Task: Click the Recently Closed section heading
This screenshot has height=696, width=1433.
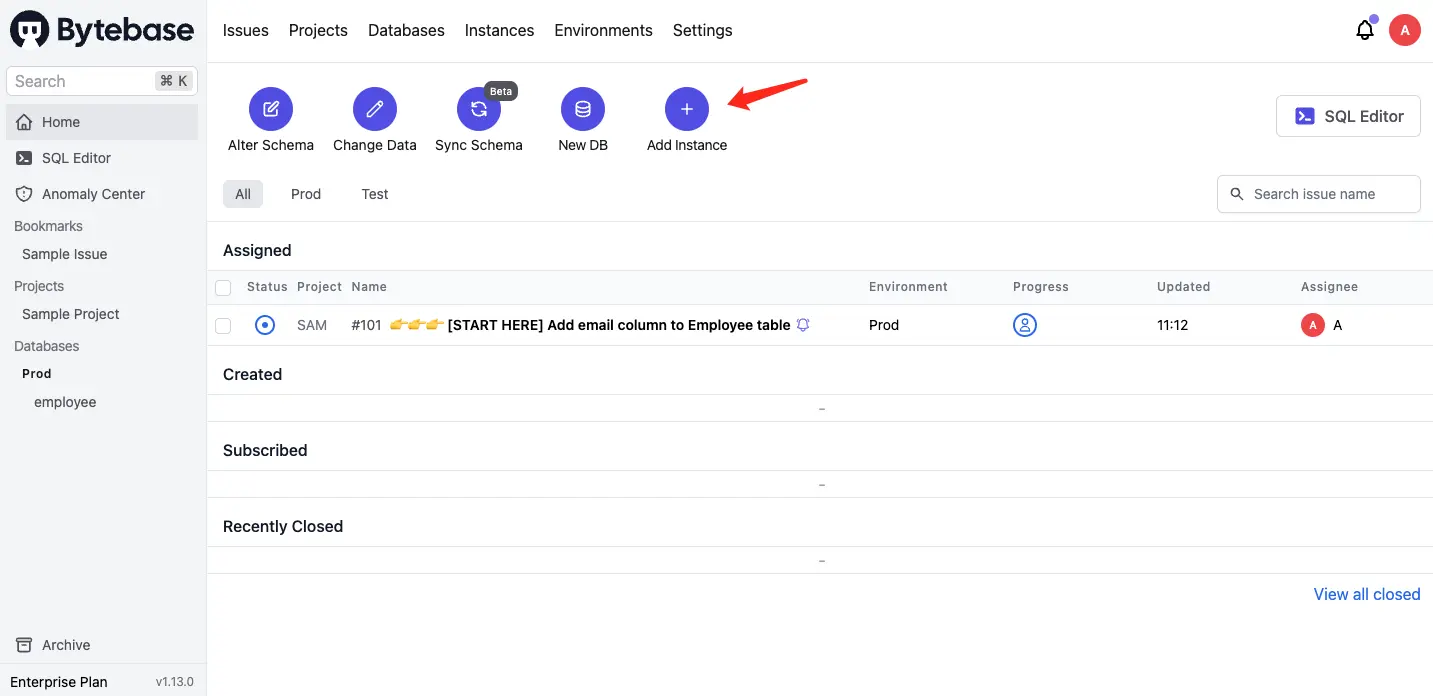Action: point(283,526)
